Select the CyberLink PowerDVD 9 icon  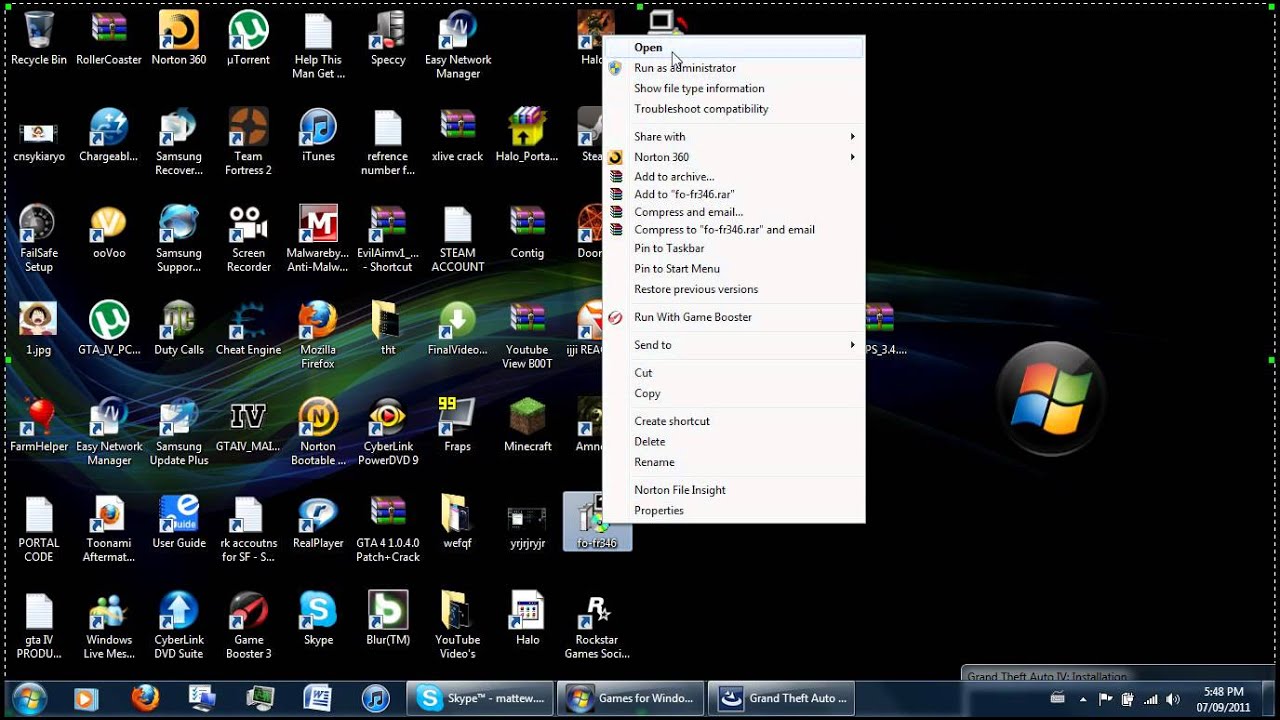tap(388, 433)
